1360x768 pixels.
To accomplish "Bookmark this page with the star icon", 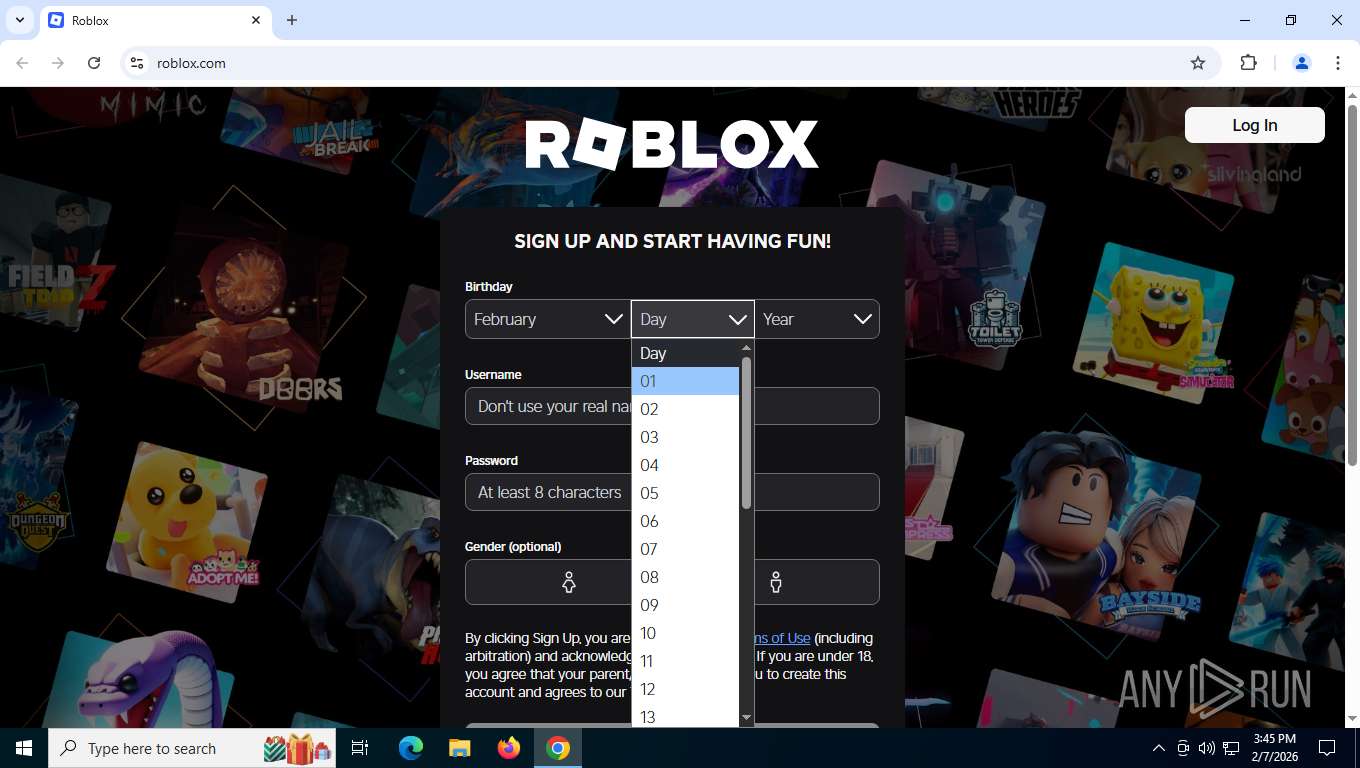I will click(1198, 63).
